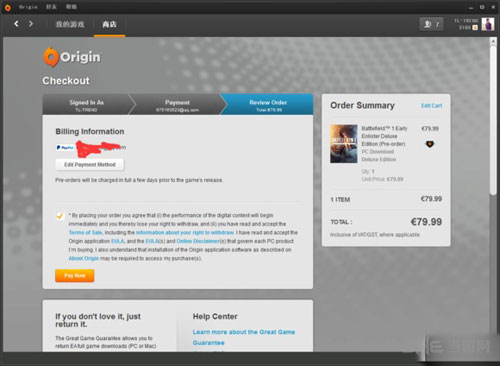Click Battlefield 1 cover thumbnail

pos(344,144)
